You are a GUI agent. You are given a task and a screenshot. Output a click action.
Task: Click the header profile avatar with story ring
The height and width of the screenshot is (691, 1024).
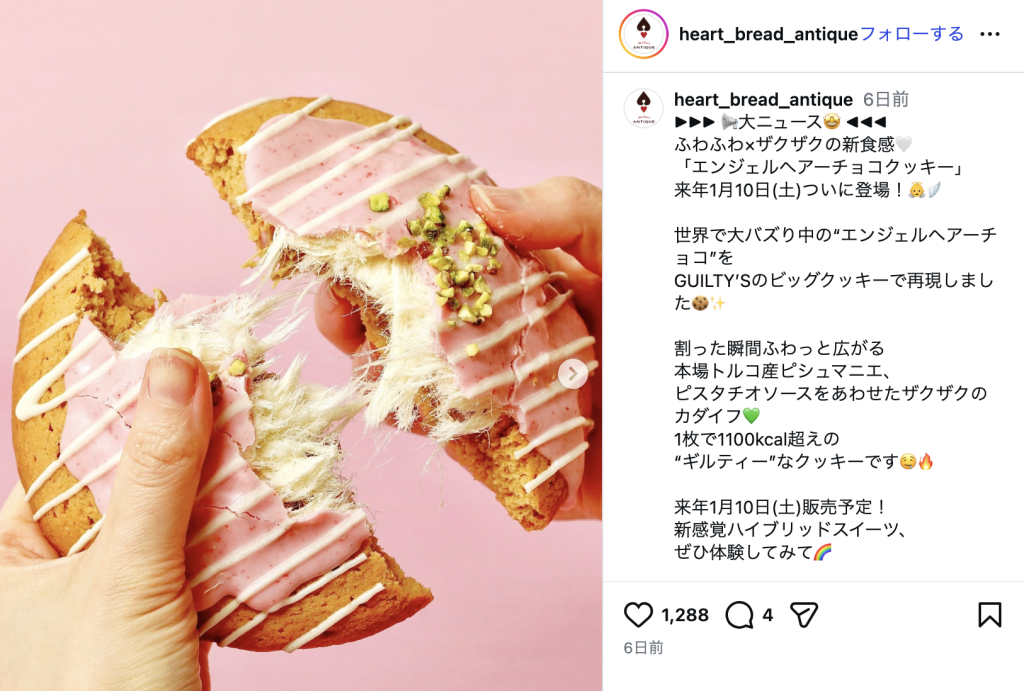coord(643,34)
